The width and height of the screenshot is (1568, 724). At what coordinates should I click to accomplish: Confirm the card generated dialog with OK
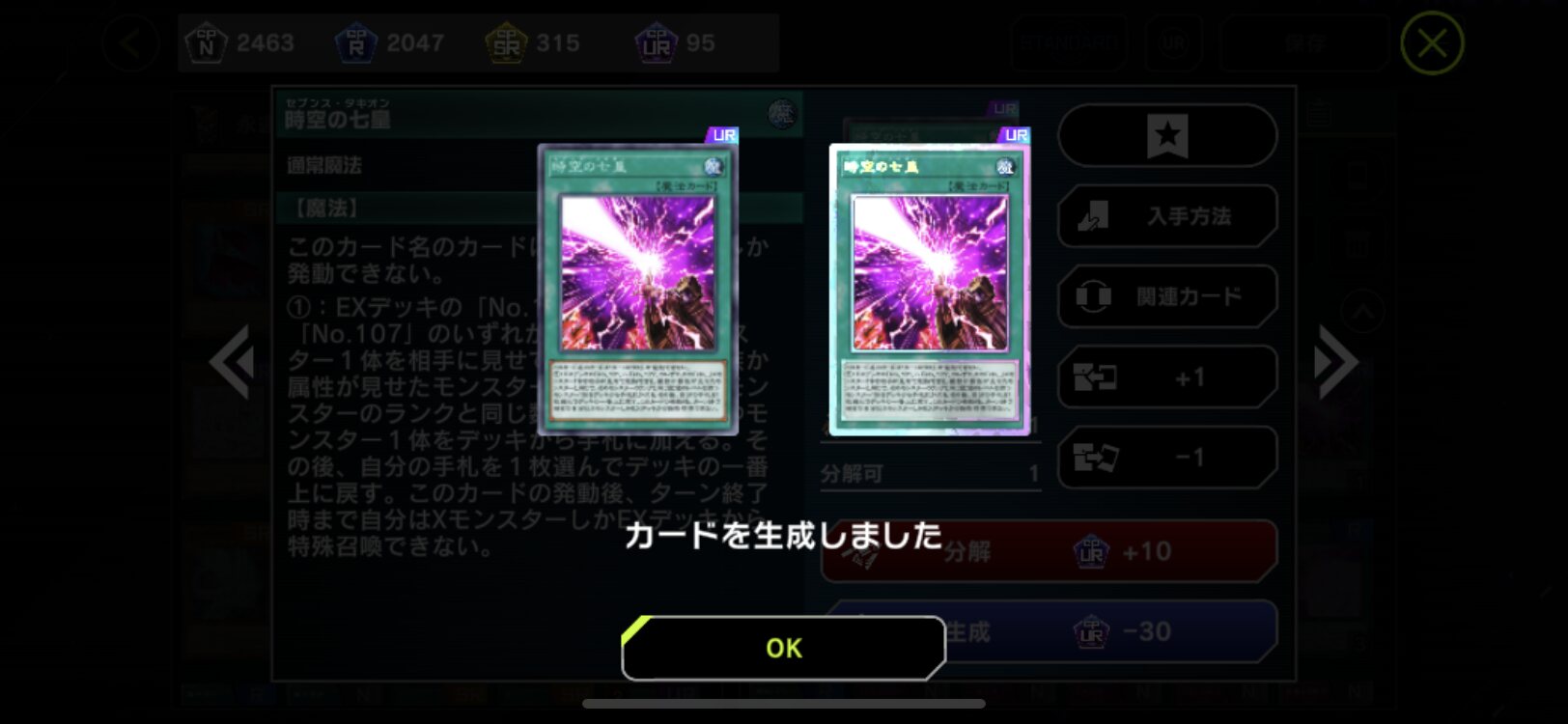coord(783,648)
